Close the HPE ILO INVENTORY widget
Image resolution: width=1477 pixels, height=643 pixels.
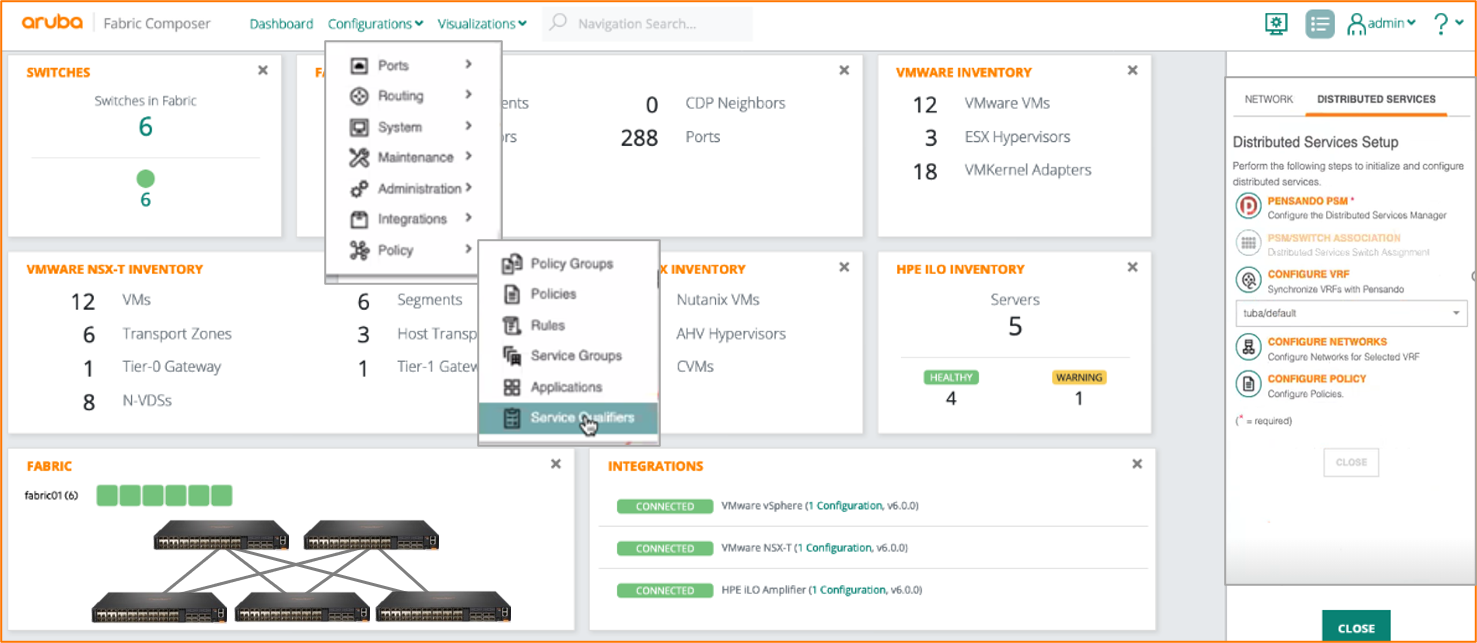point(1132,267)
